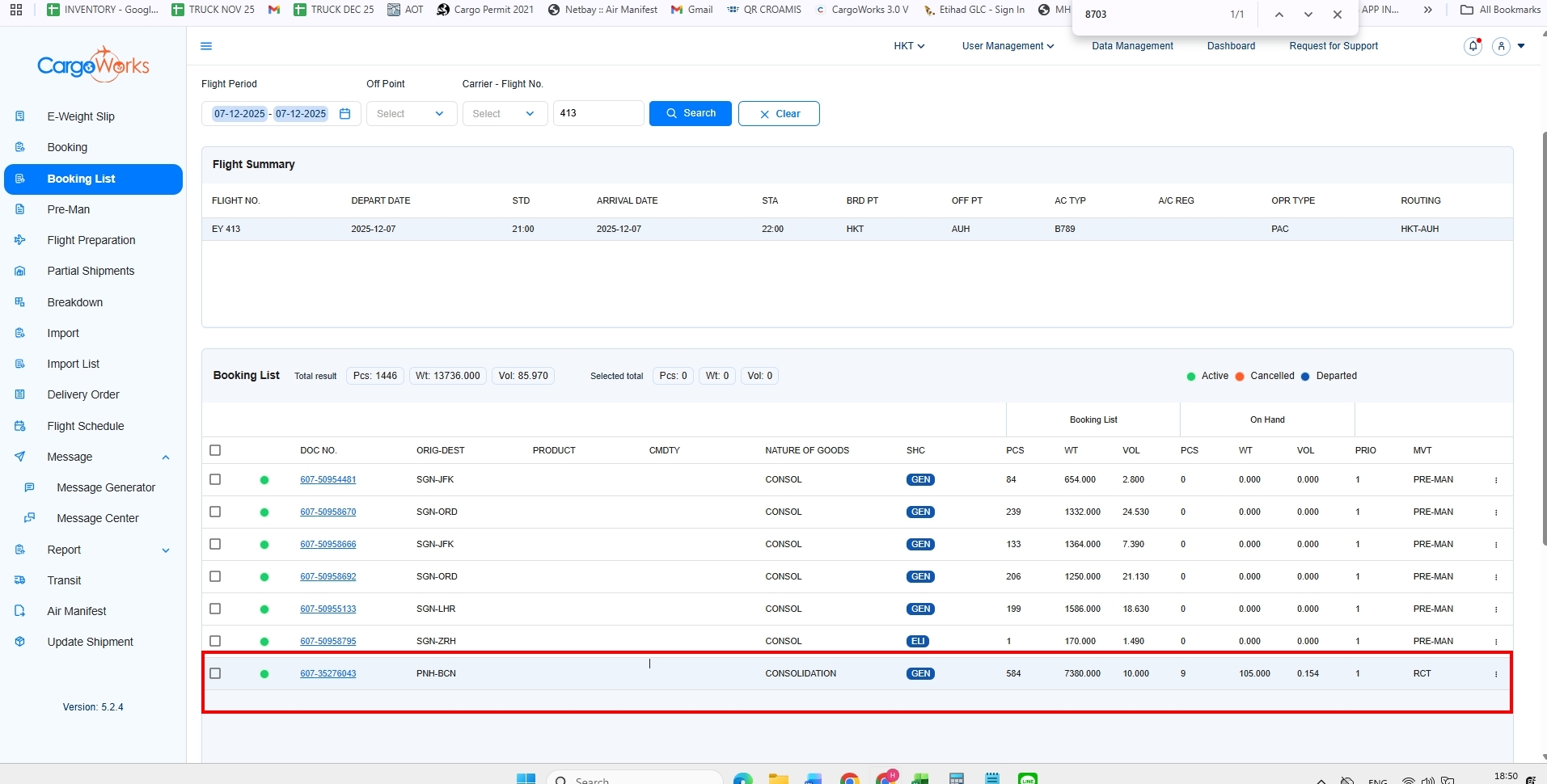Click the user profile avatar icon

click(x=1501, y=46)
